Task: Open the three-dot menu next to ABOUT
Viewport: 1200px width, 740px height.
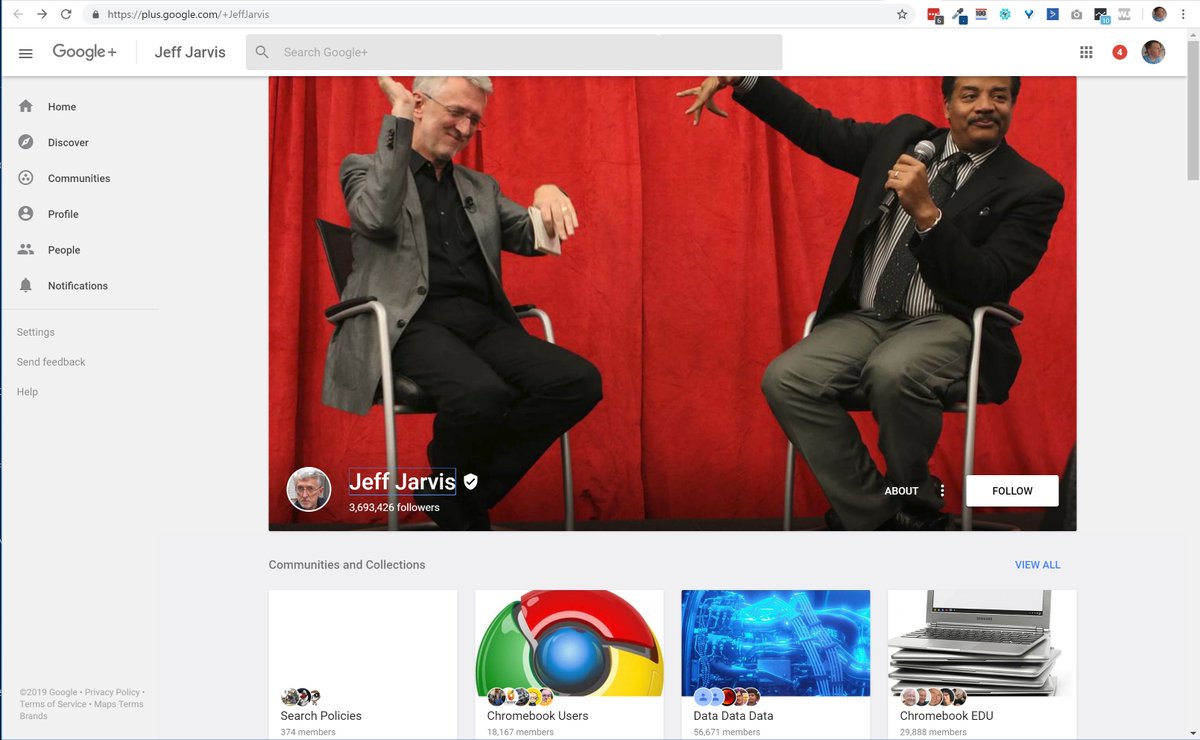Action: click(942, 490)
